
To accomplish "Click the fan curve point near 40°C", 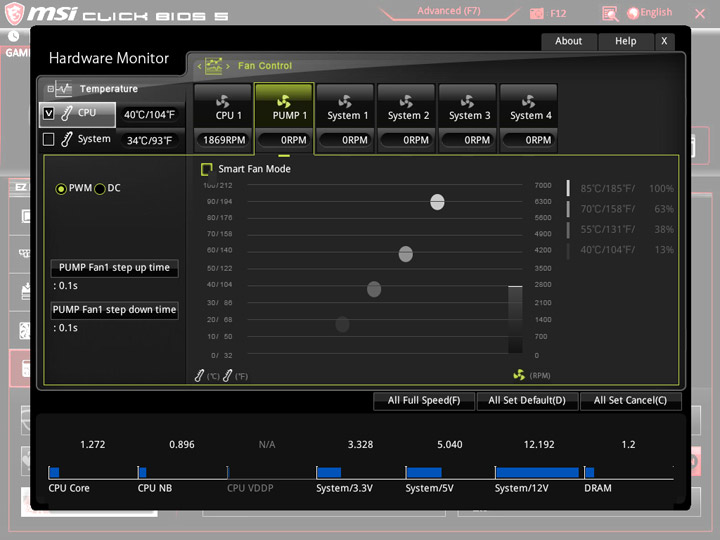I will [374, 289].
